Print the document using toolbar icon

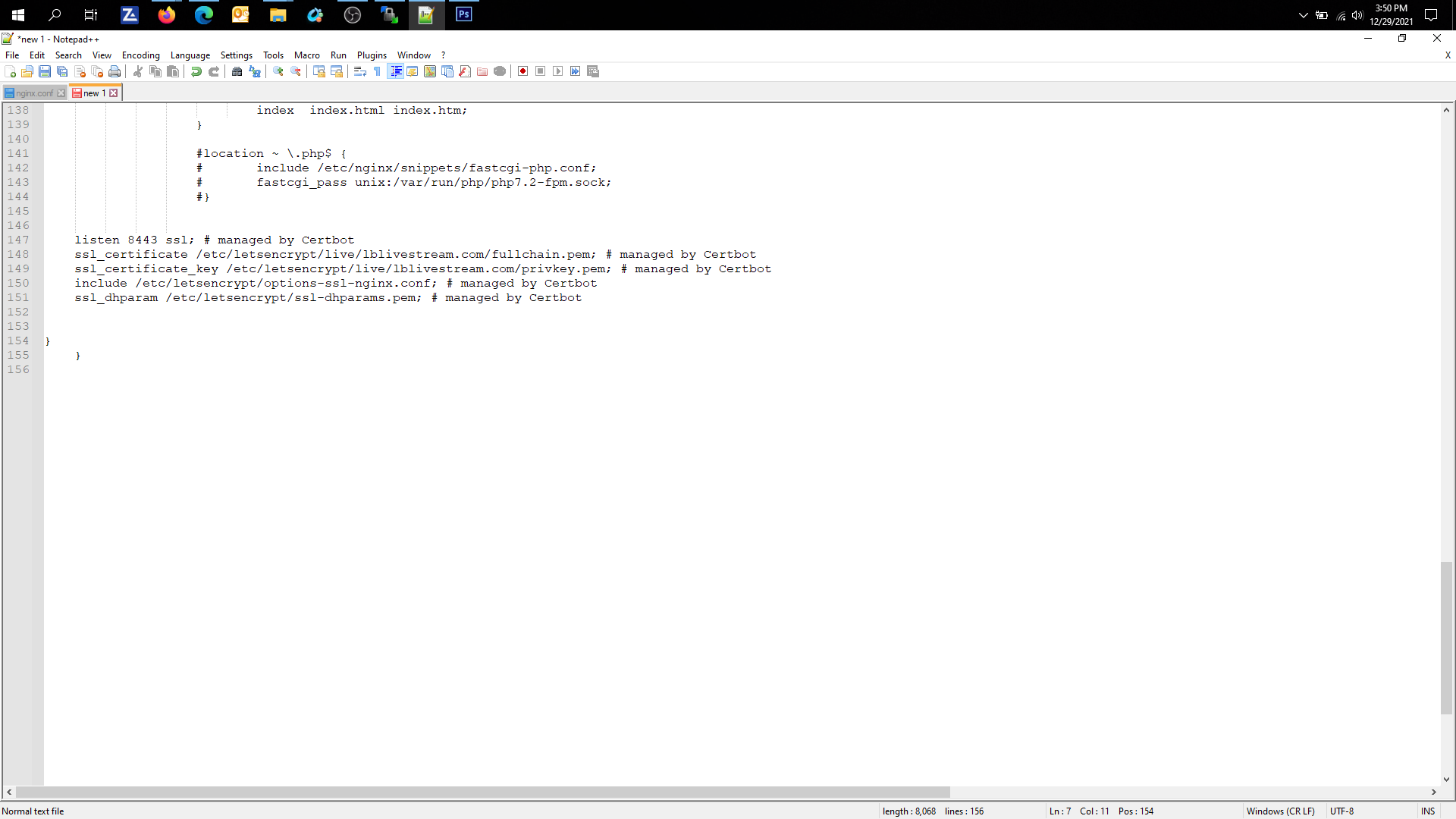[115, 71]
